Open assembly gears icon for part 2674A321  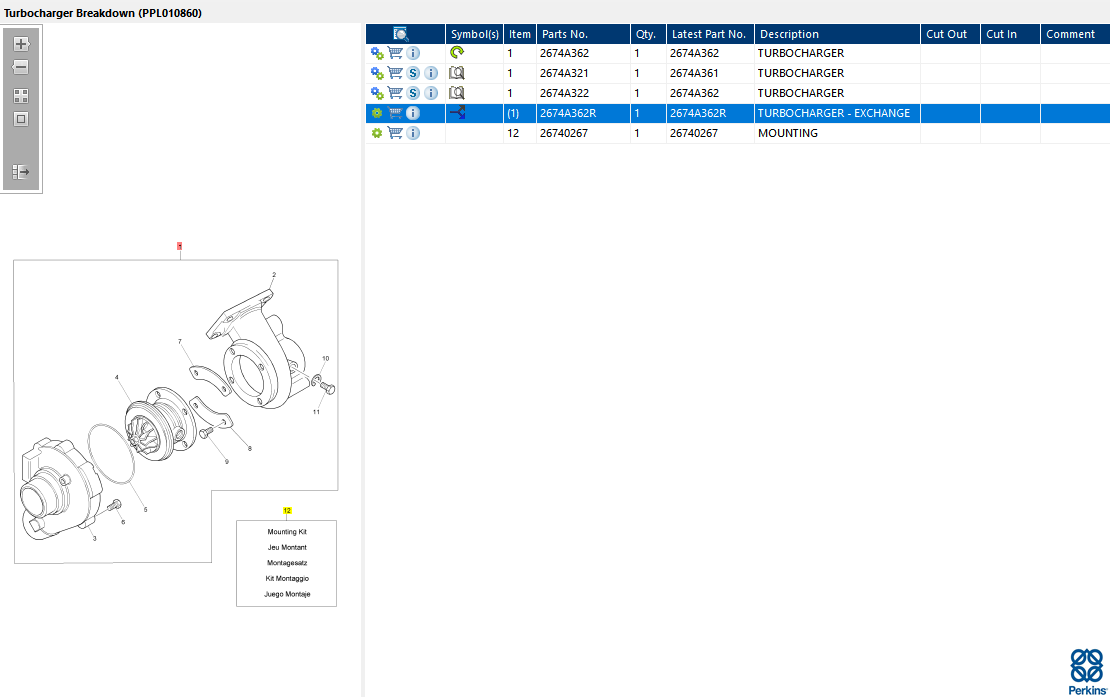pos(377,73)
